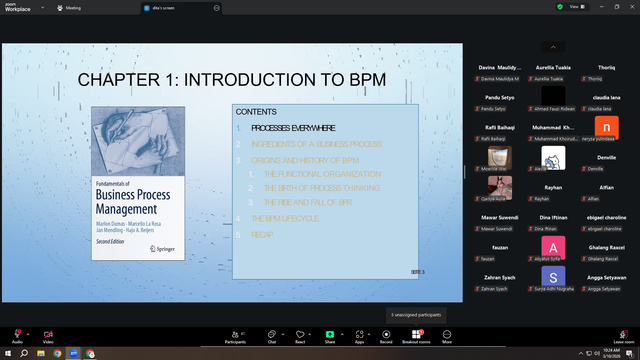The image size is (640, 360).
Task: Open Breakout rooms icon
Action: (416, 334)
